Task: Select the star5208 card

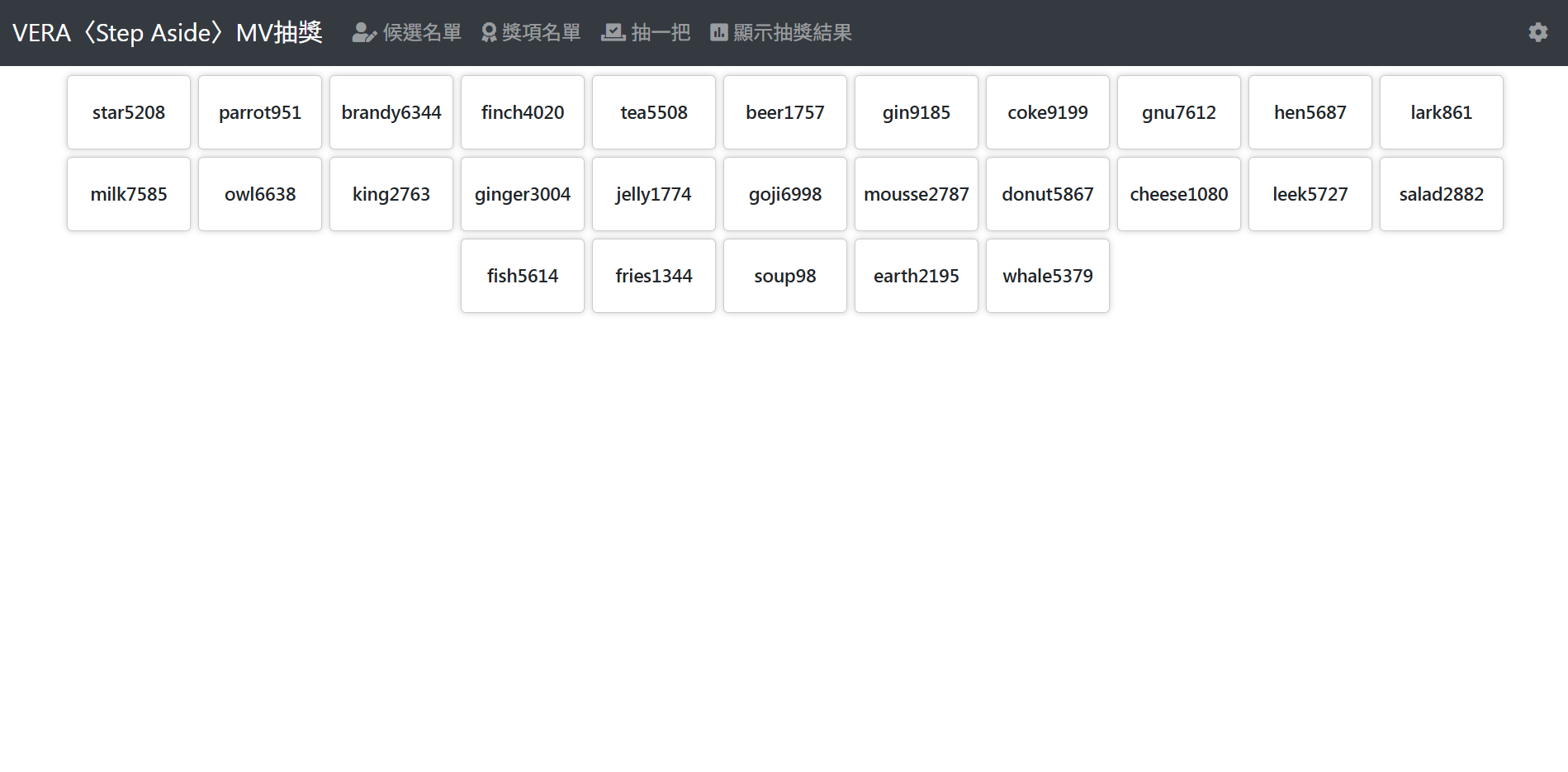Action: (x=129, y=112)
